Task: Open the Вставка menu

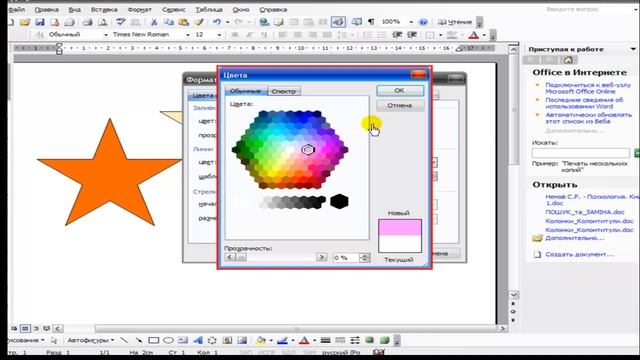Action: (104, 9)
